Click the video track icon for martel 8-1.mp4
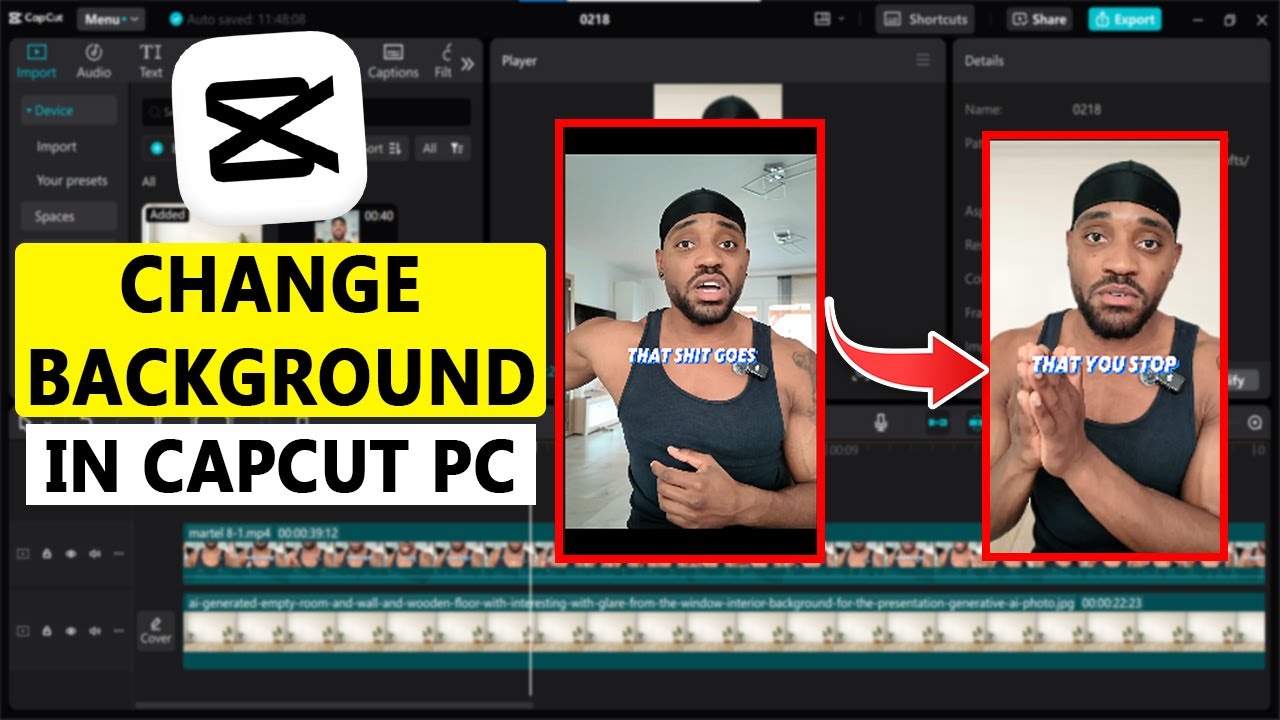This screenshot has width=1280, height=720. point(23,552)
